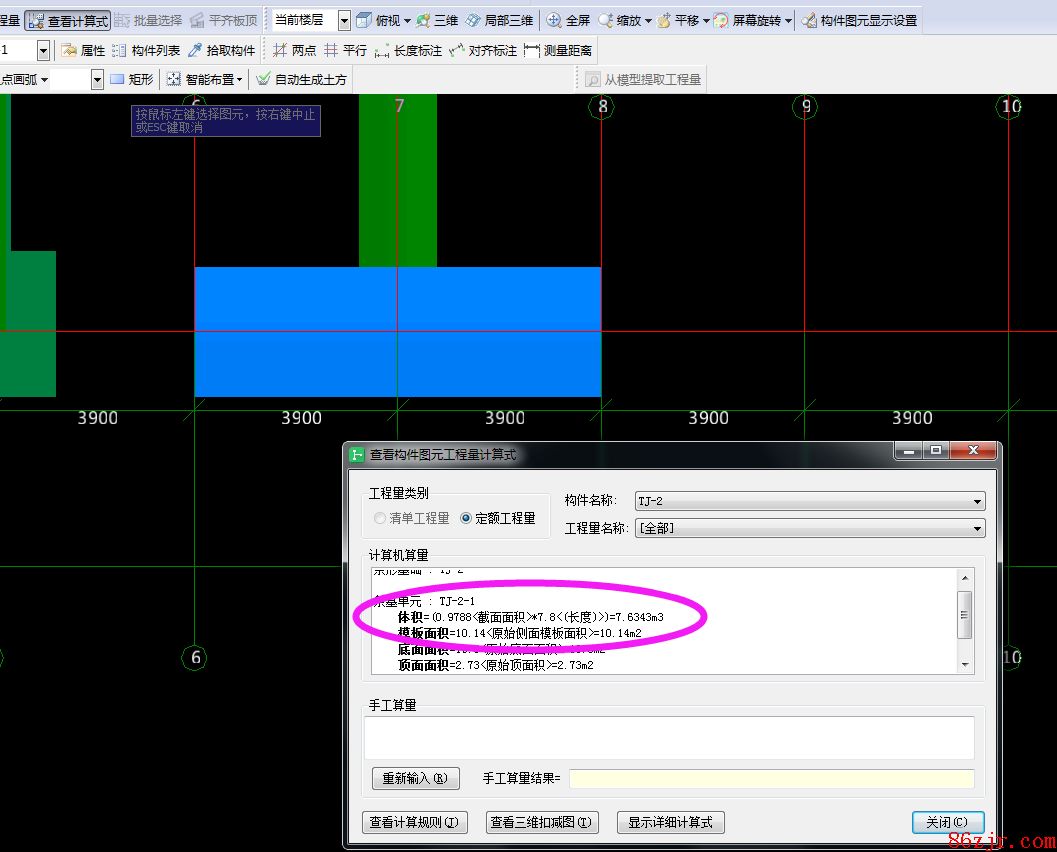Click the 查看计算规则 button
Screen dimensions: 1057x852
coord(414,822)
